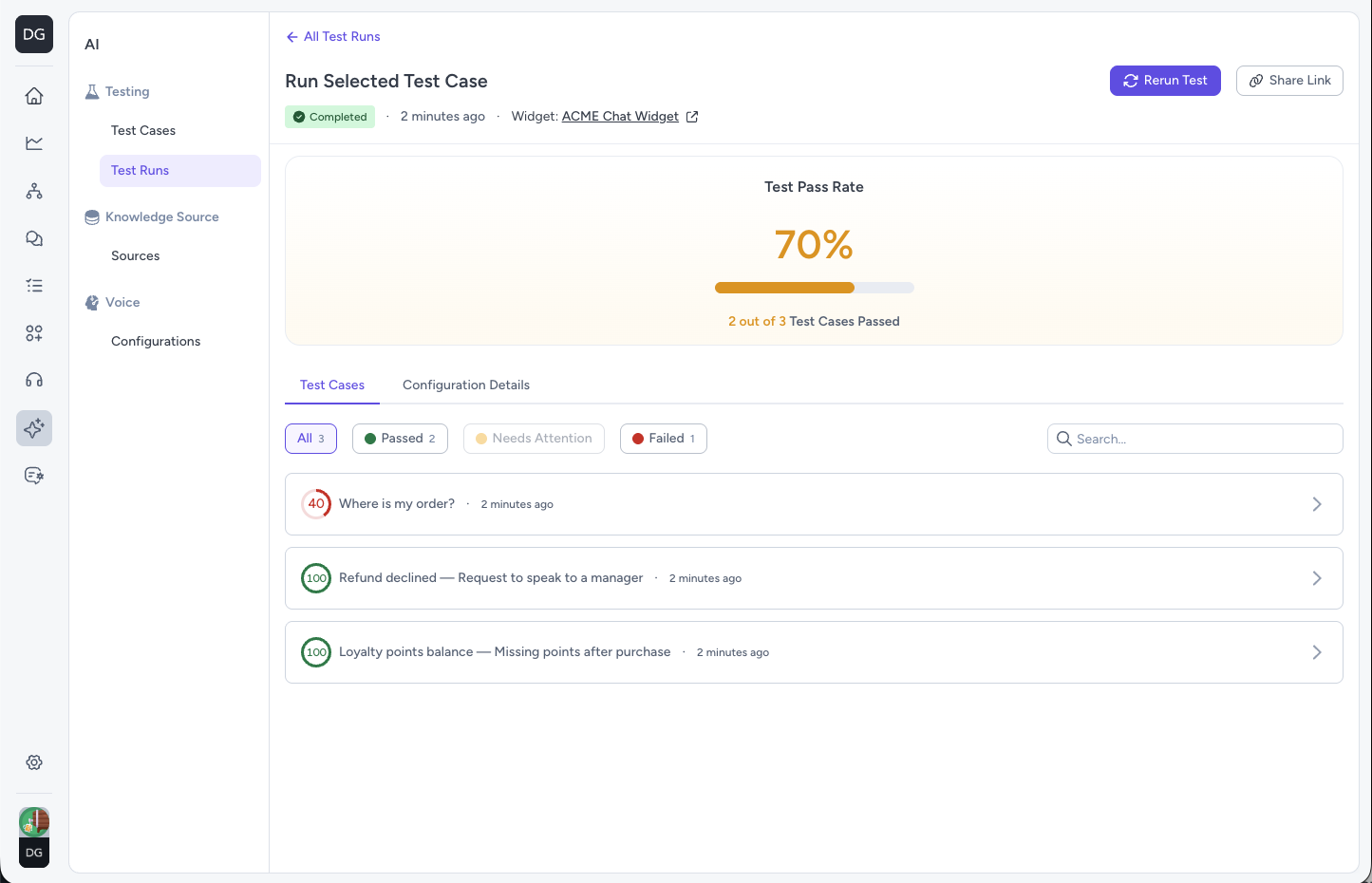Open the apps grid plus icon
This screenshot has height=883, width=1372.
click(34, 333)
